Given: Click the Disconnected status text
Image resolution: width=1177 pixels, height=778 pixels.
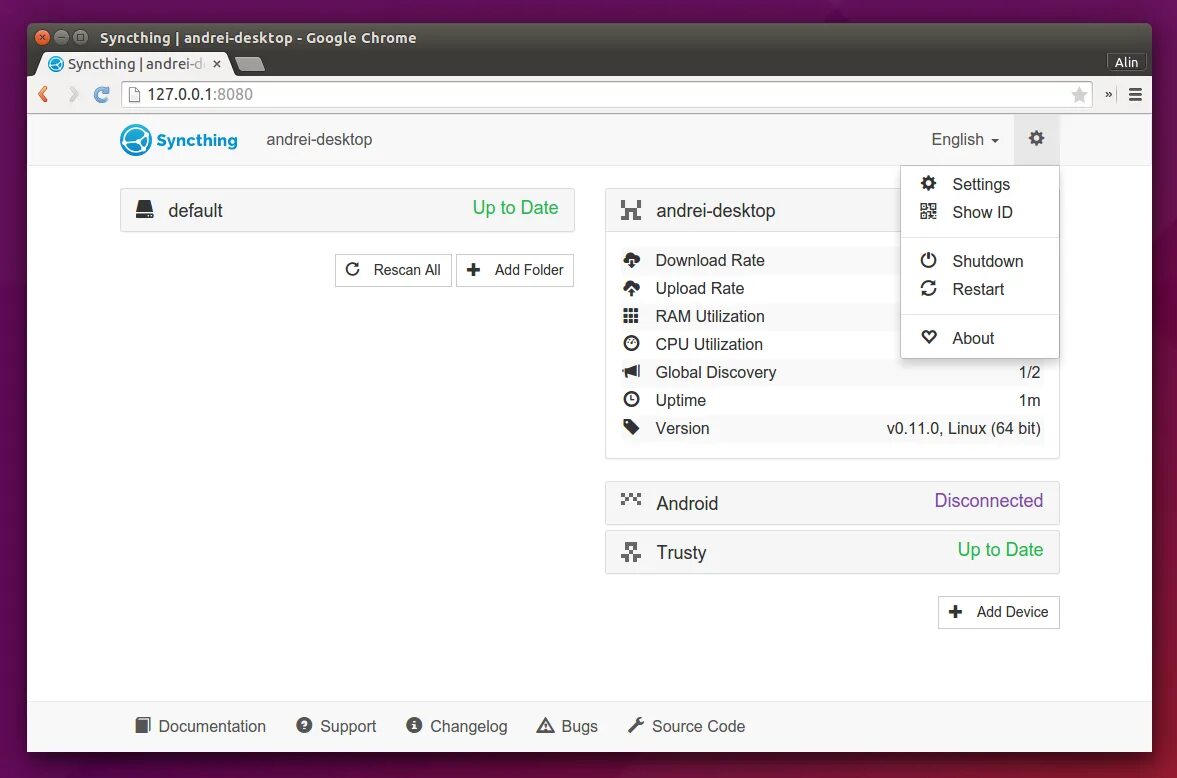Looking at the screenshot, I should click(989, 501).
